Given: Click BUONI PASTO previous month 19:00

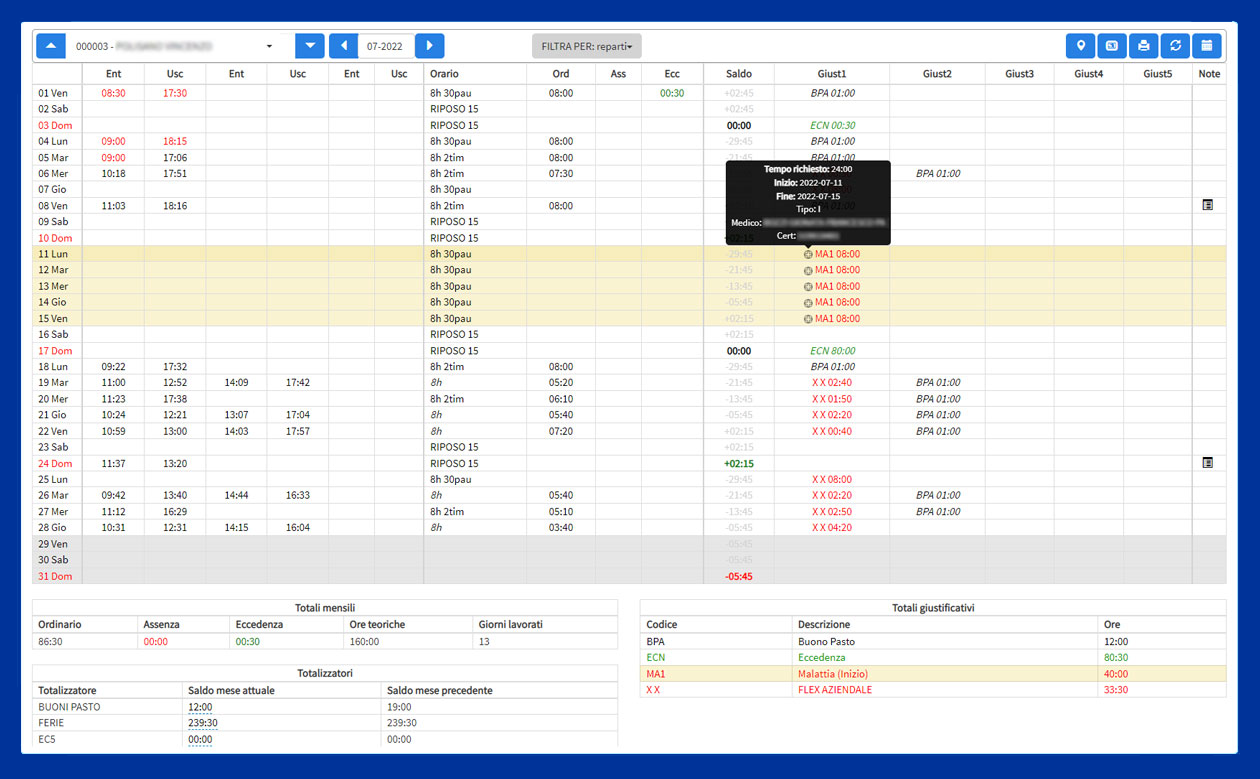Looking at the screenshot, I should click(400, 707).
